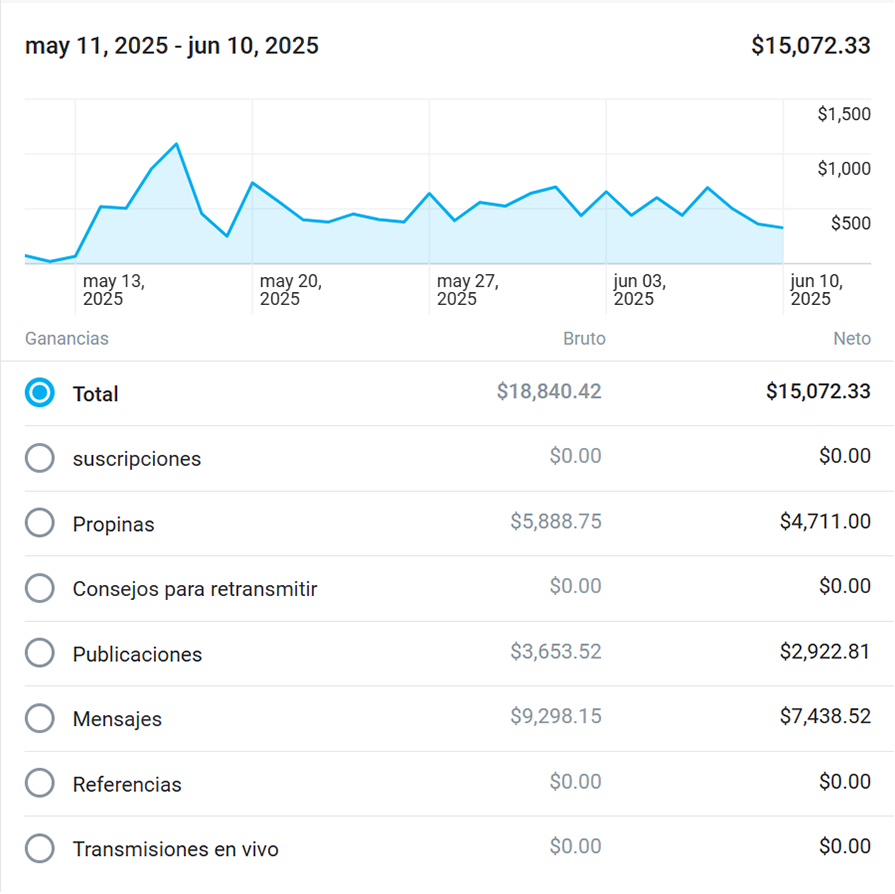Select Transmisiones en vivo radio button

[40, 848]
